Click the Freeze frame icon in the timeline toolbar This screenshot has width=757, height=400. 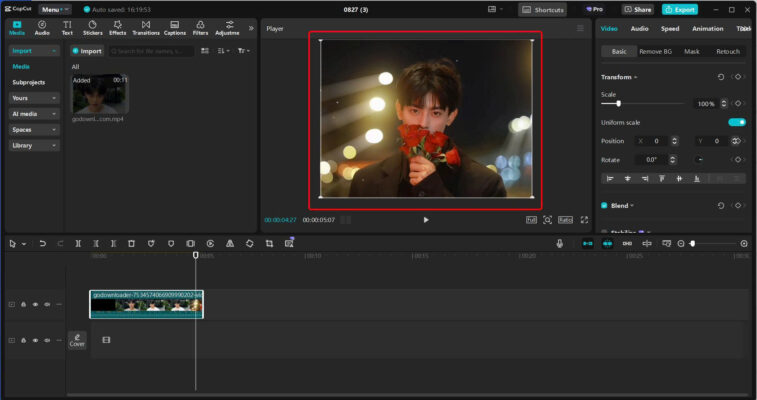pos(191,244)
